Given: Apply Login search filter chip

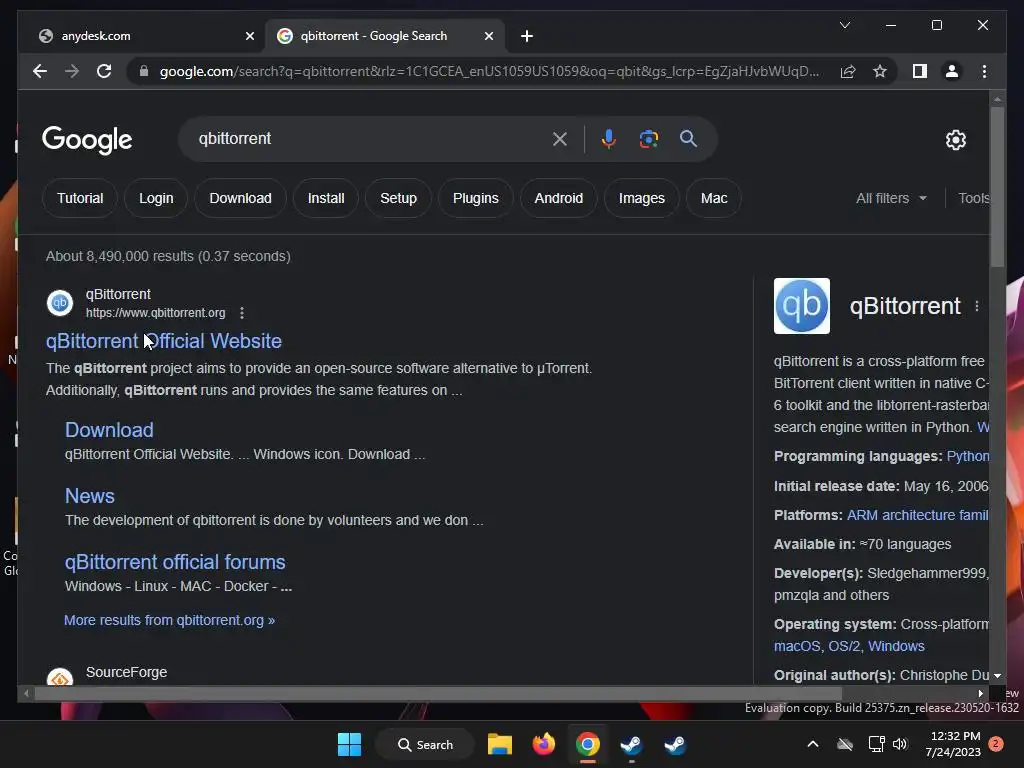Looking at the screenshot, I should pos(156,198).
